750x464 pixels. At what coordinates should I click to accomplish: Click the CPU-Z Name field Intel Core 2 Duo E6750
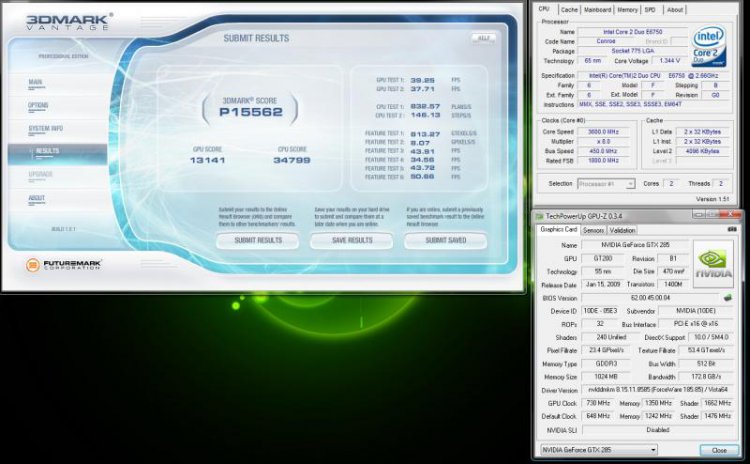[632, 32]
